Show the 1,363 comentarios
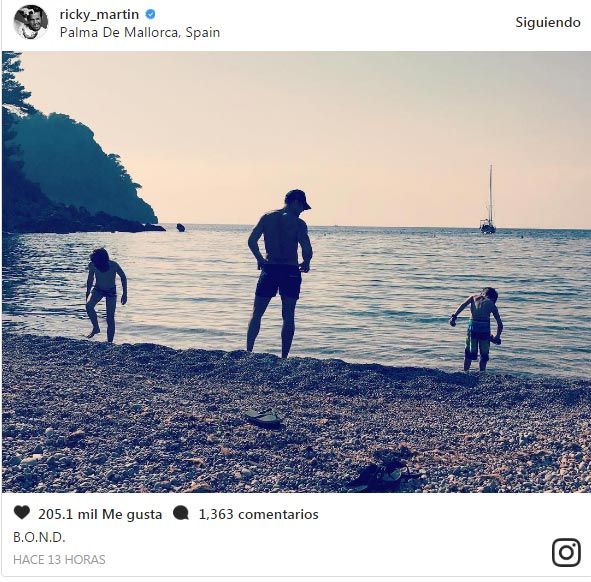The image size is (591, 582). 259,514
